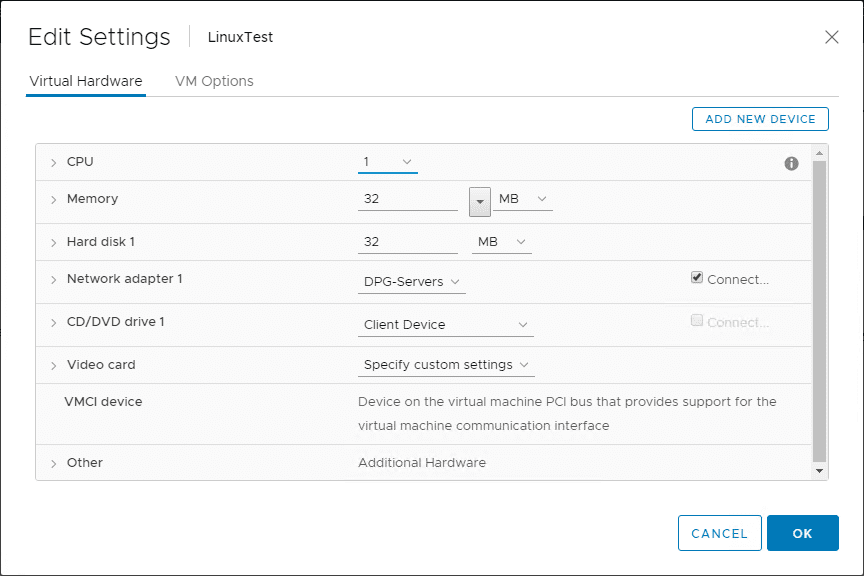Viewport: 864px width, 576px height.
Task: Open the DPG-Servers network dropdown
Action: tap(412, 282)
